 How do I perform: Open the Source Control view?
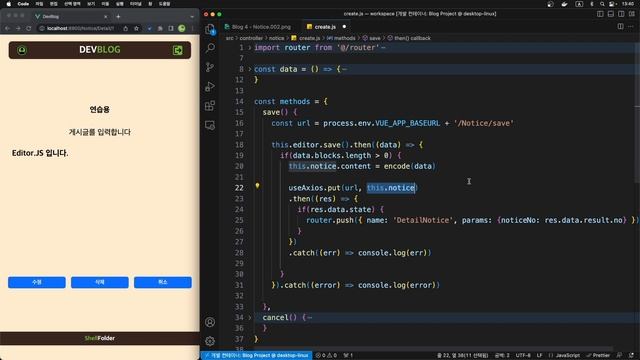[210, 67]
